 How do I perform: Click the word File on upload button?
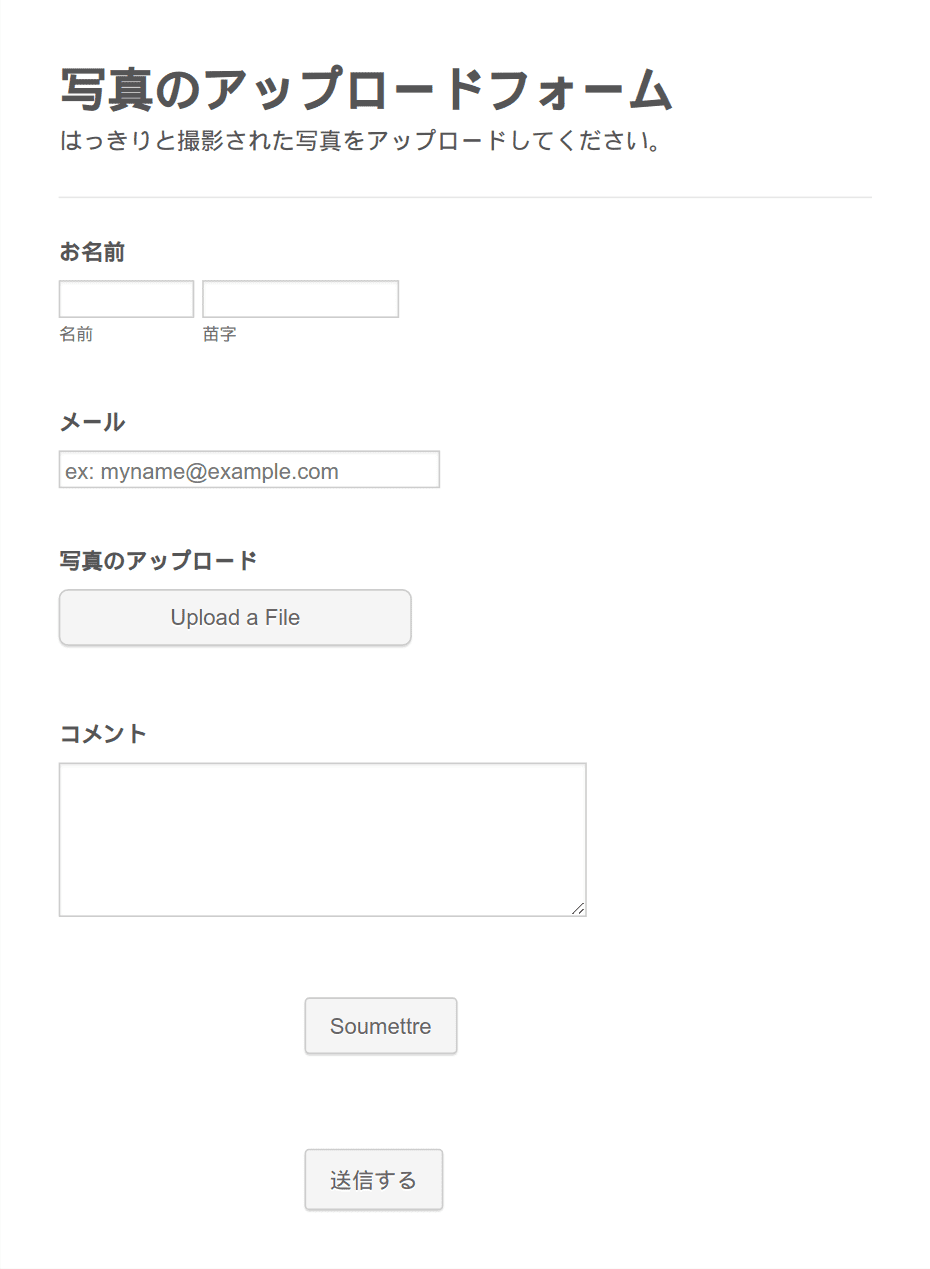click(x=282, y=618)
